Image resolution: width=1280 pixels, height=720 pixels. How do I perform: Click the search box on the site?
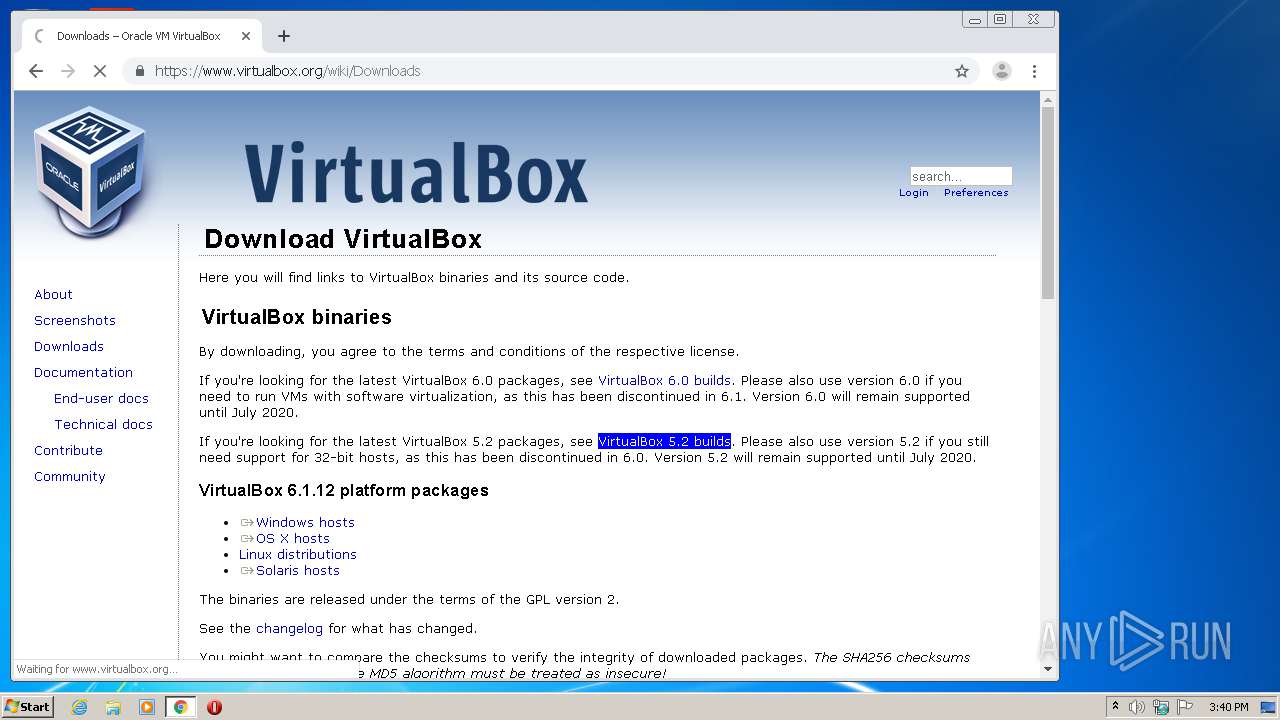click(x=961, y=176)
